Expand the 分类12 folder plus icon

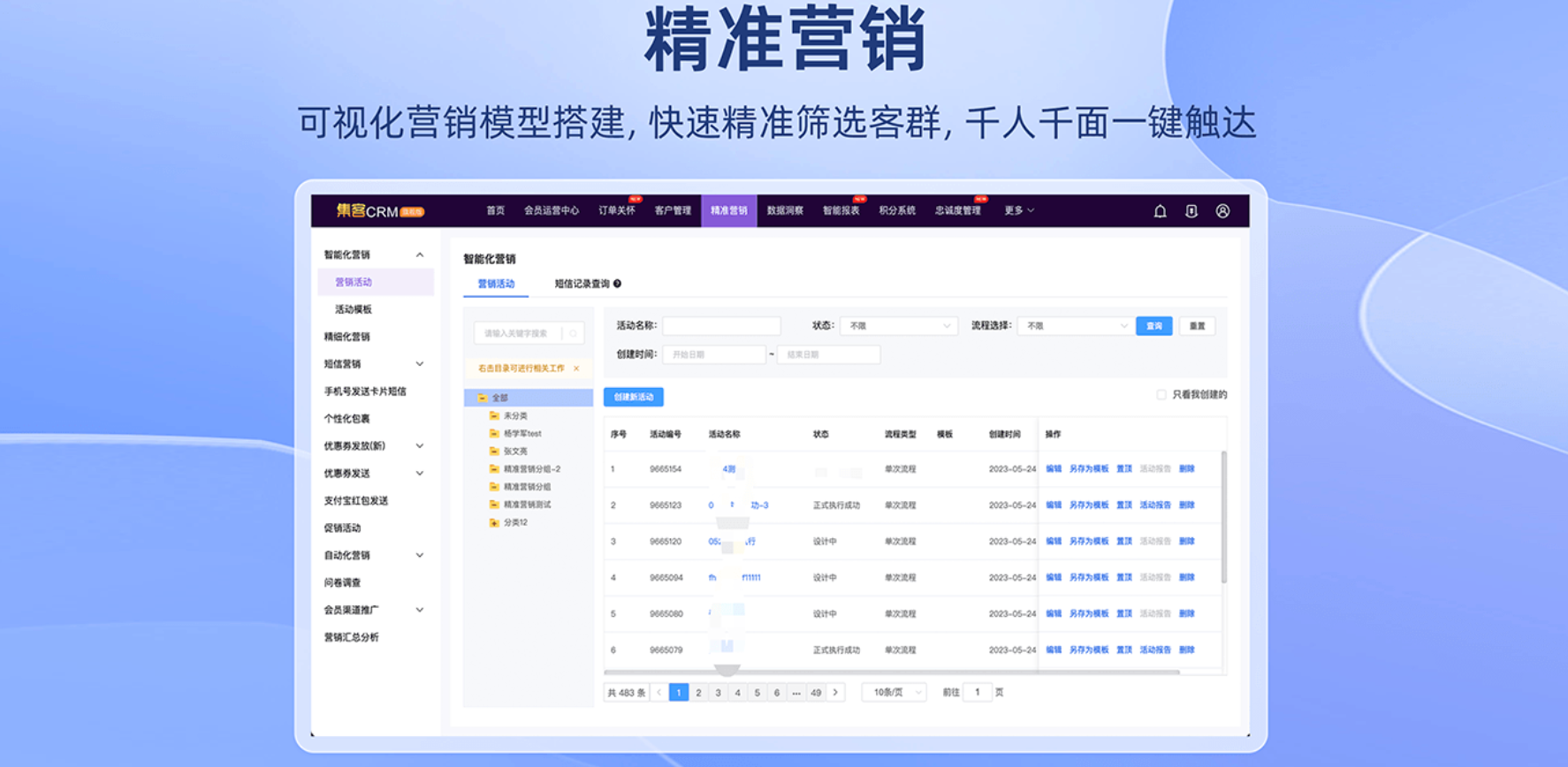click(x=494, y=522)
